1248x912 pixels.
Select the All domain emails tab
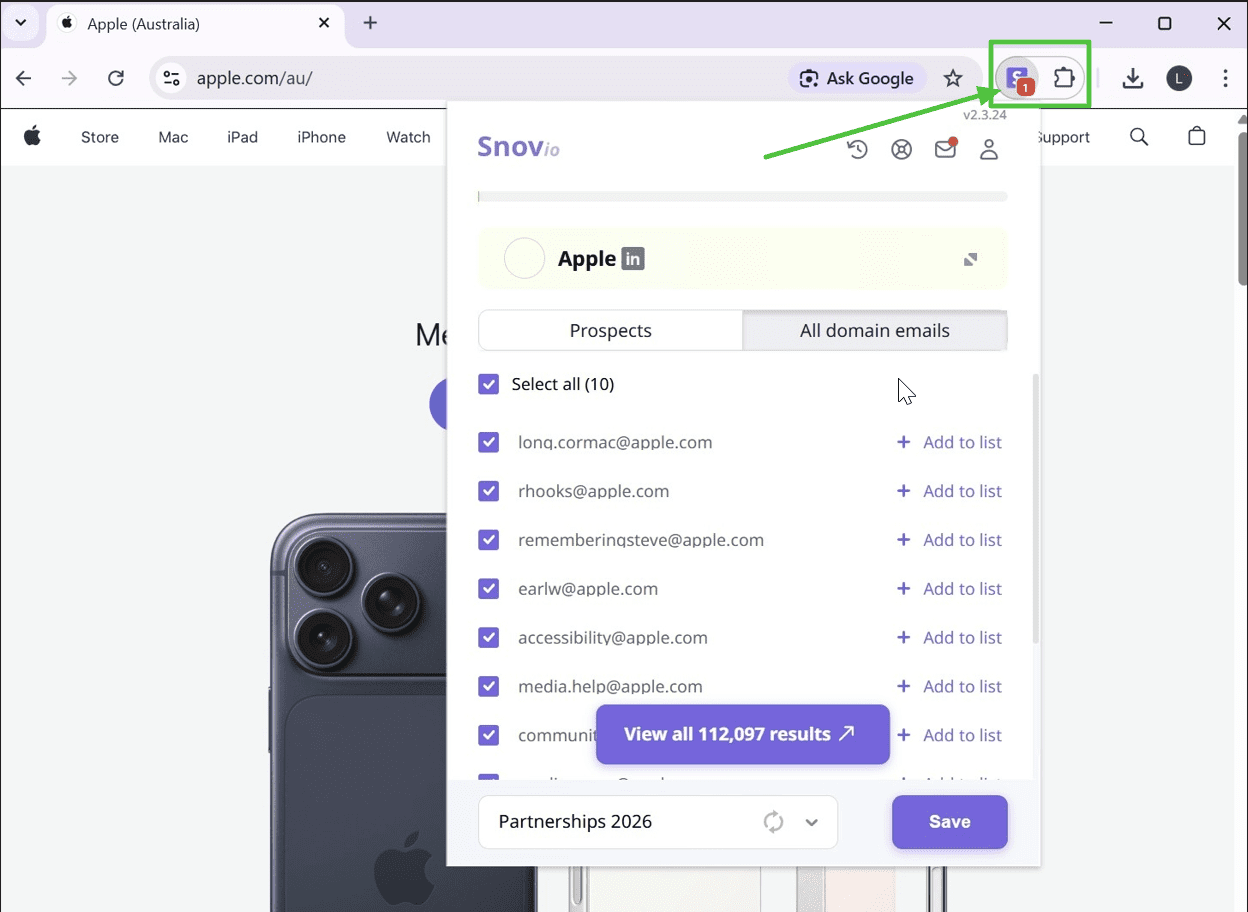(x=874, y=331)
